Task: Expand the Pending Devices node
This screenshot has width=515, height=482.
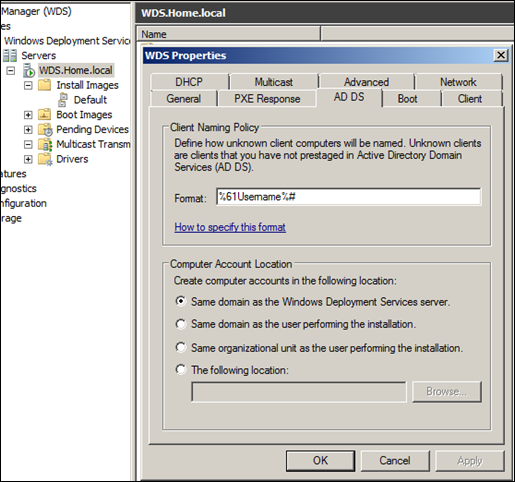Action: (28, 130)
